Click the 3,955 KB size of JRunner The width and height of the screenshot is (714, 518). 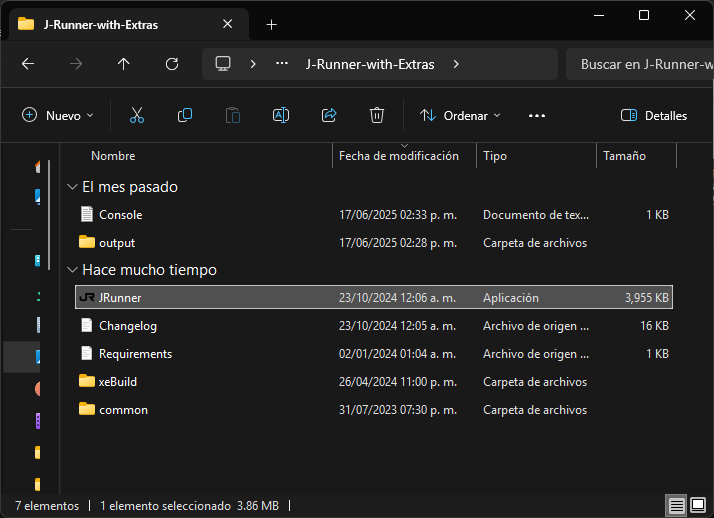coord(647,298)
